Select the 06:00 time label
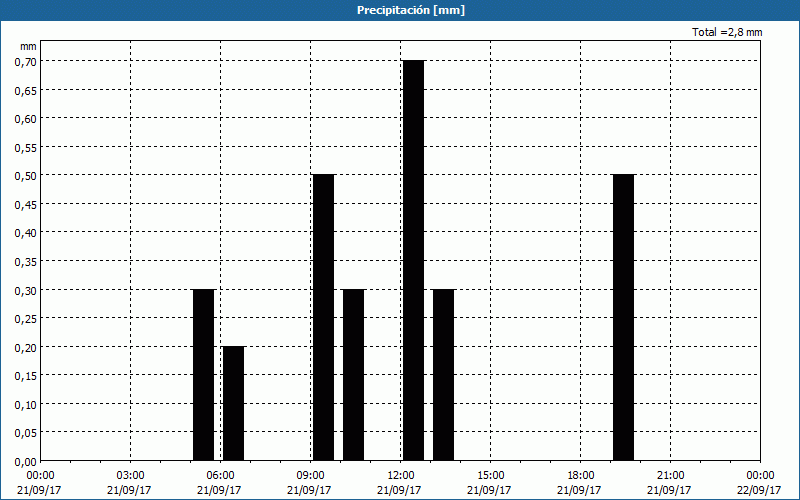 [221, 476]
